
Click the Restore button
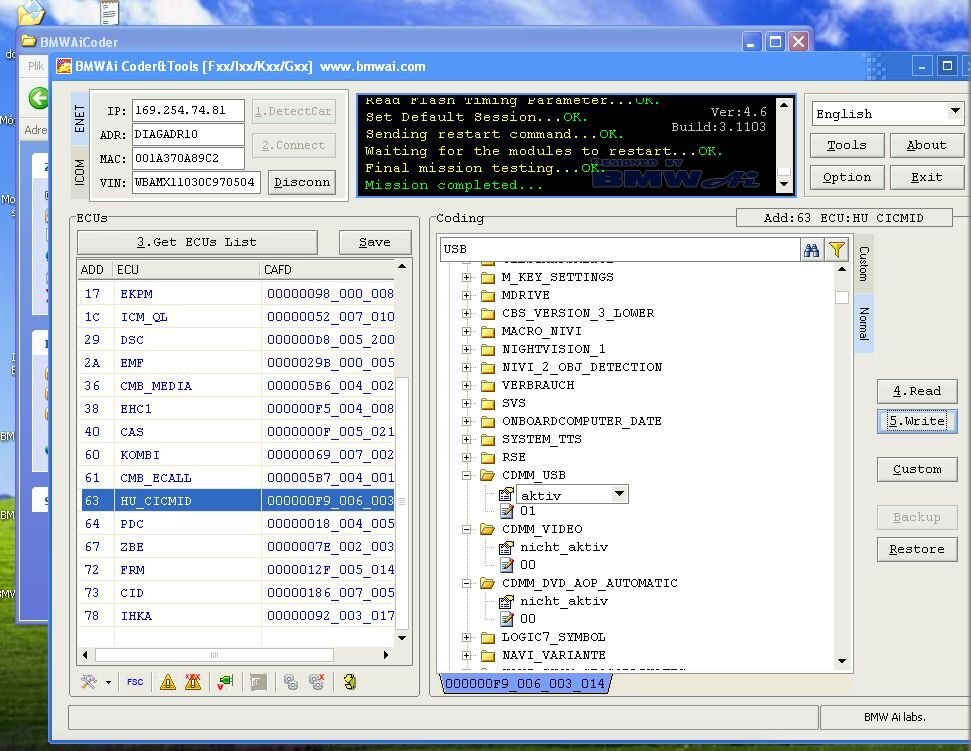(917, 549)
